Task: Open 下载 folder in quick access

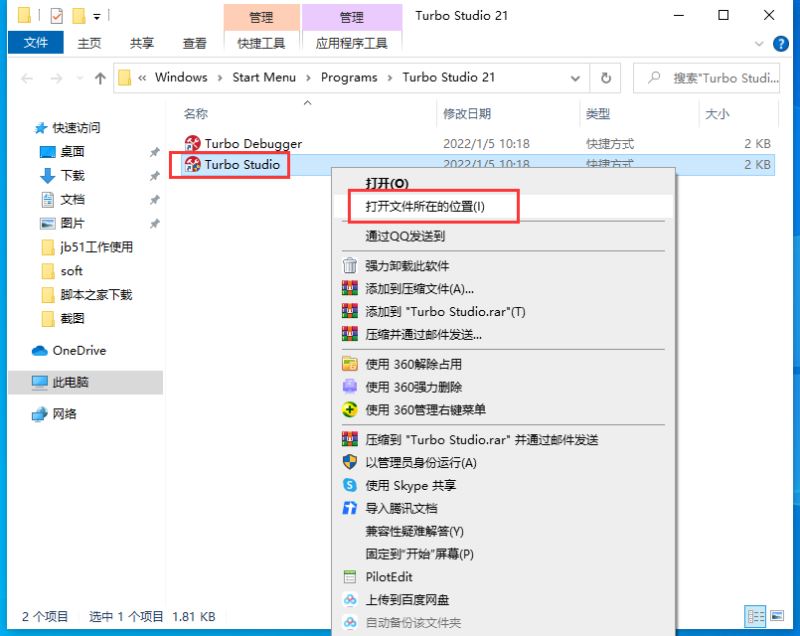Action: [x=62, y=175]
